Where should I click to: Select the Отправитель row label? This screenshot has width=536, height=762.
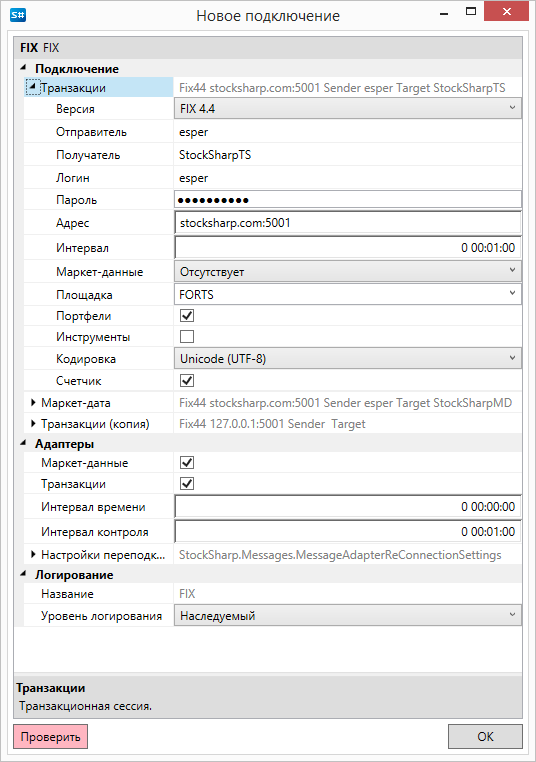click(91, 132)
